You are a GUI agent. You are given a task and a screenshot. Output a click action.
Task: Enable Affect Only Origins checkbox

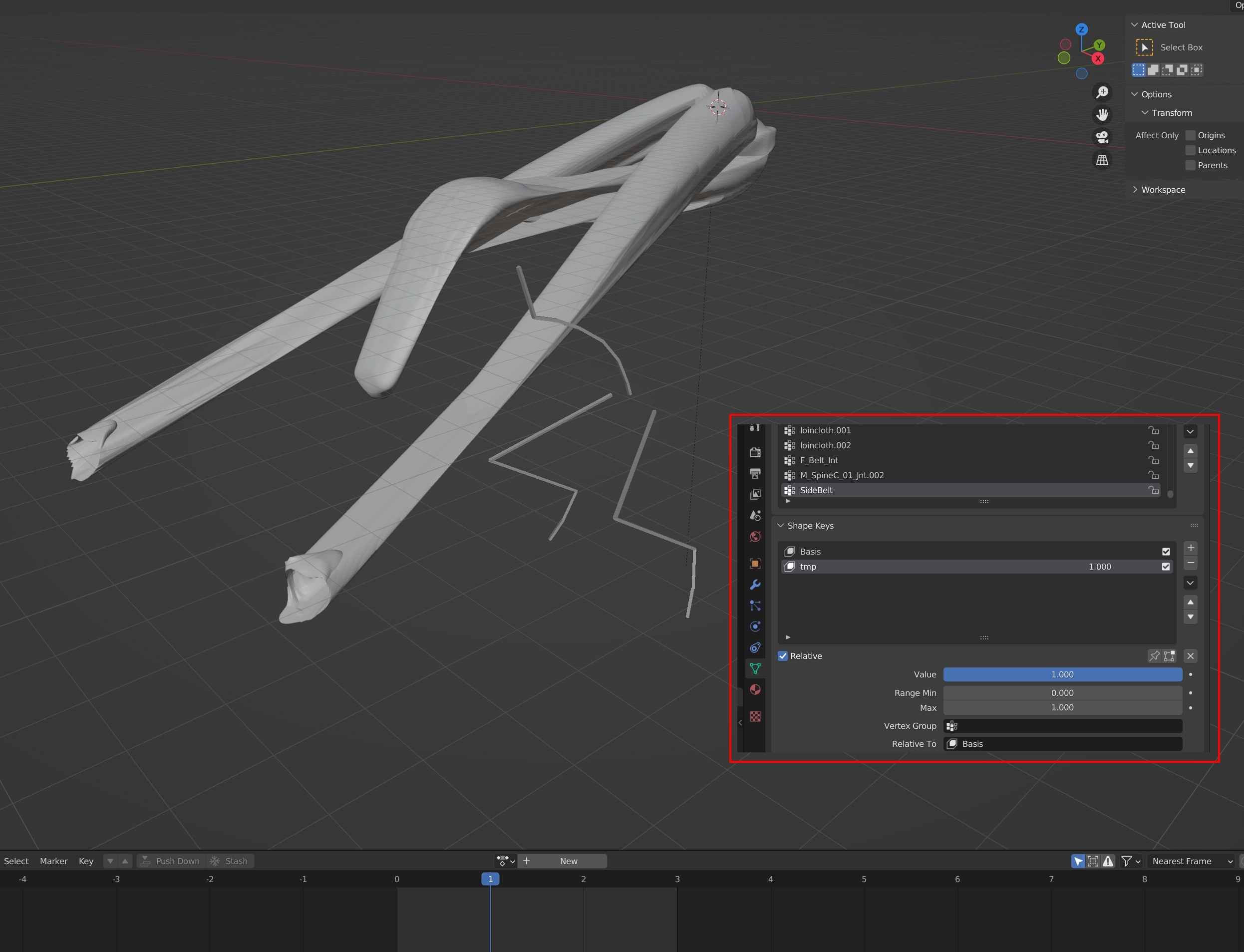click(1191, 135)
